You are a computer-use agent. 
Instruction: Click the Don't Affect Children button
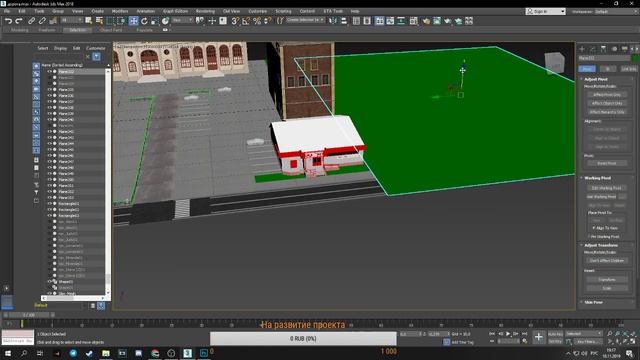(607, 260)
